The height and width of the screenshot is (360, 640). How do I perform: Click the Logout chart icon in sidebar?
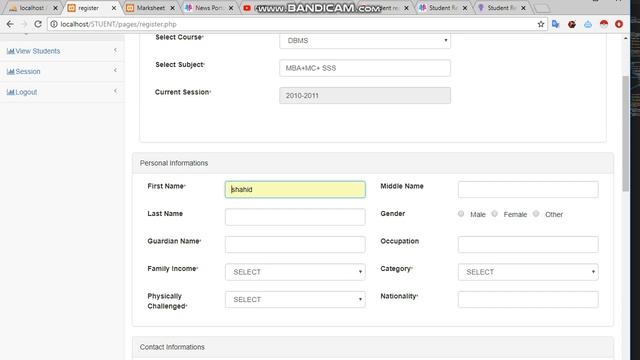point(11,92)
